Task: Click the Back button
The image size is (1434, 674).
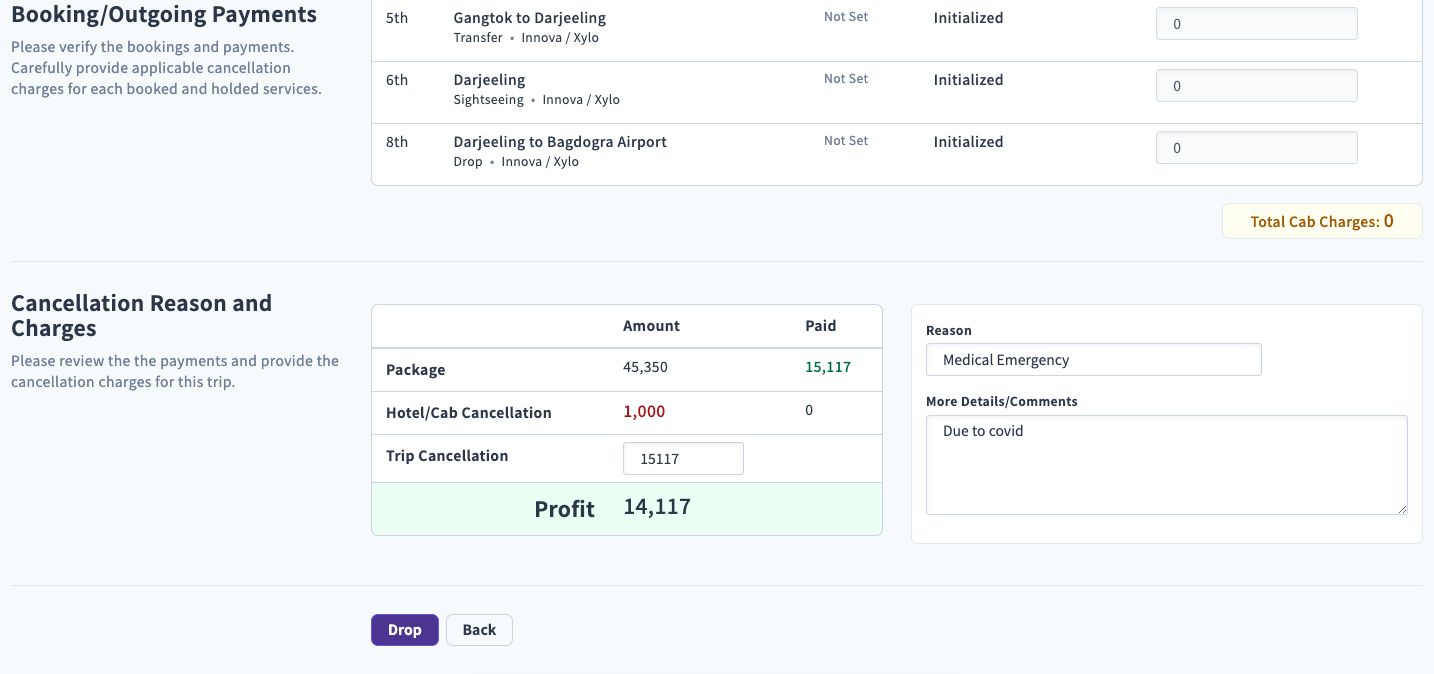Action: 478,629
